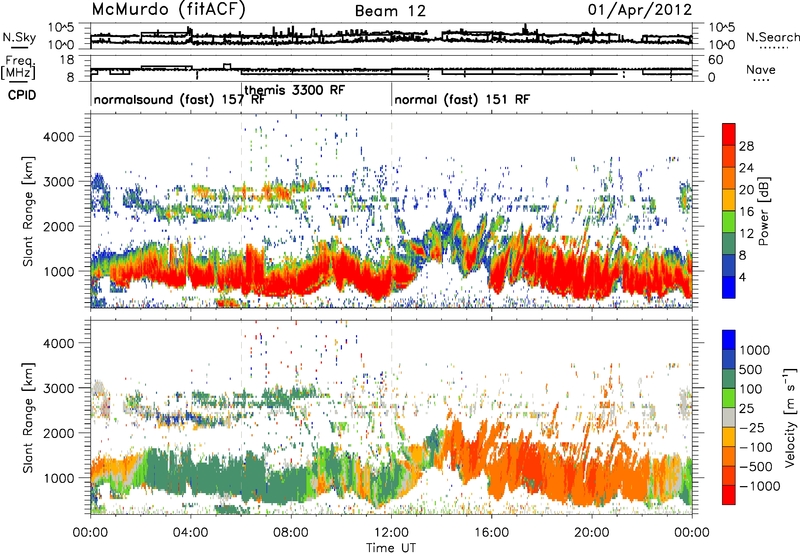Click the velocity panel 'Slant Range [km]' label
Image resolution: width=800 pixels, height=554 pixels.
(28, 417)
